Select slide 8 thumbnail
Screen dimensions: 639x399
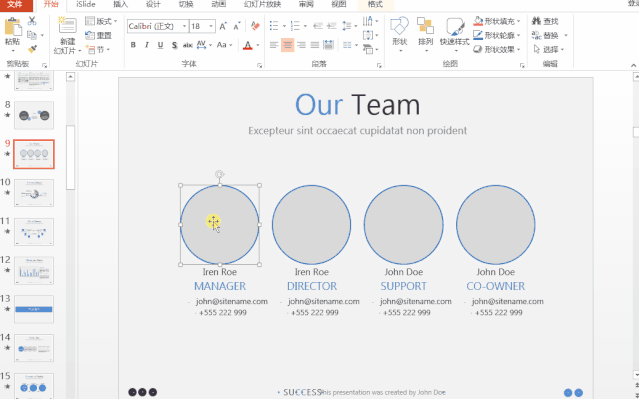(34, 115)
